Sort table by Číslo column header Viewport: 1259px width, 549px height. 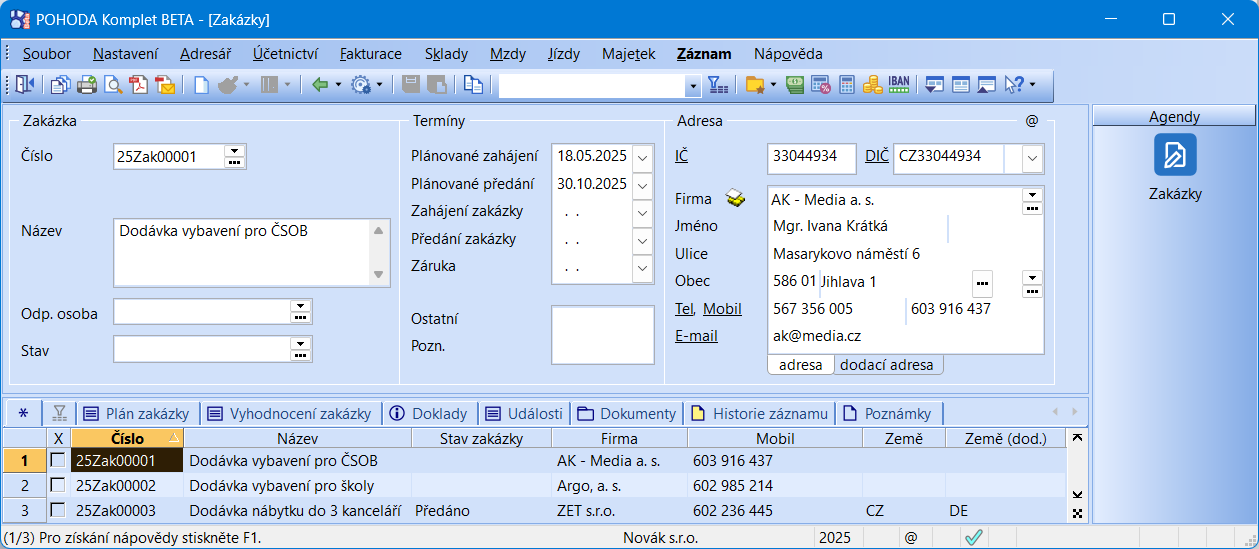127,438
